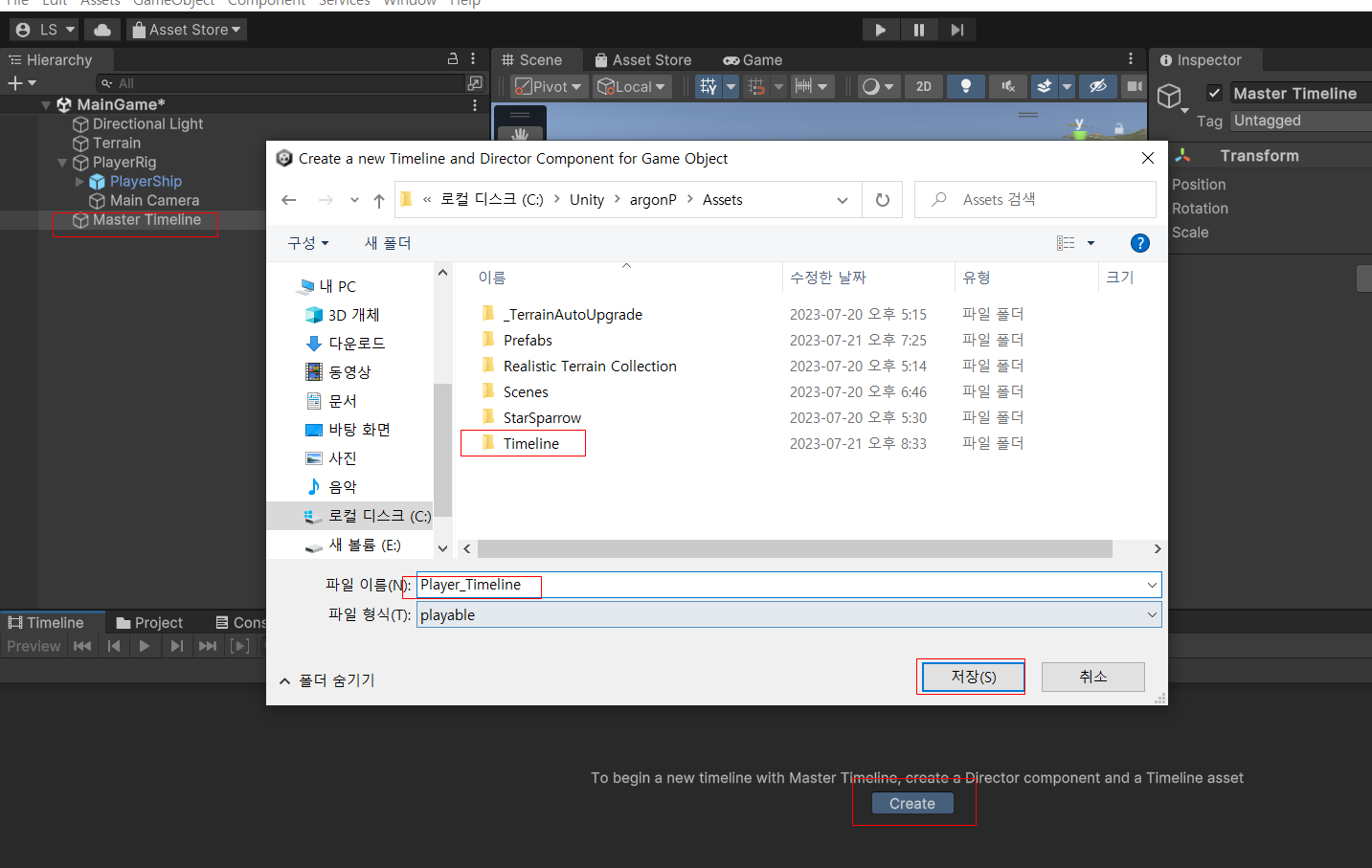The height and width of the screenshot is (868, 1372).
Task: Click the Master Timeline name field in Inspector
Action: [x=1300, y=93]
